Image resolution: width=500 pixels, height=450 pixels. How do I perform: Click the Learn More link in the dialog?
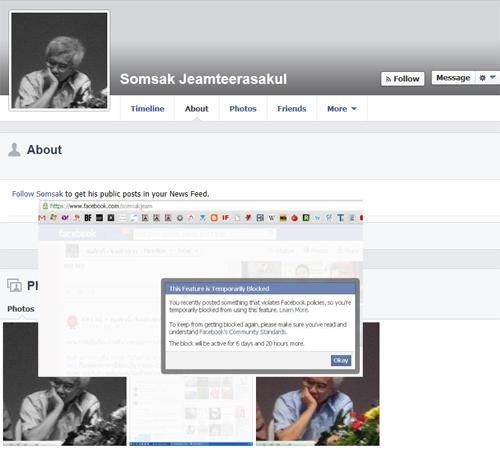coord(294,310)
